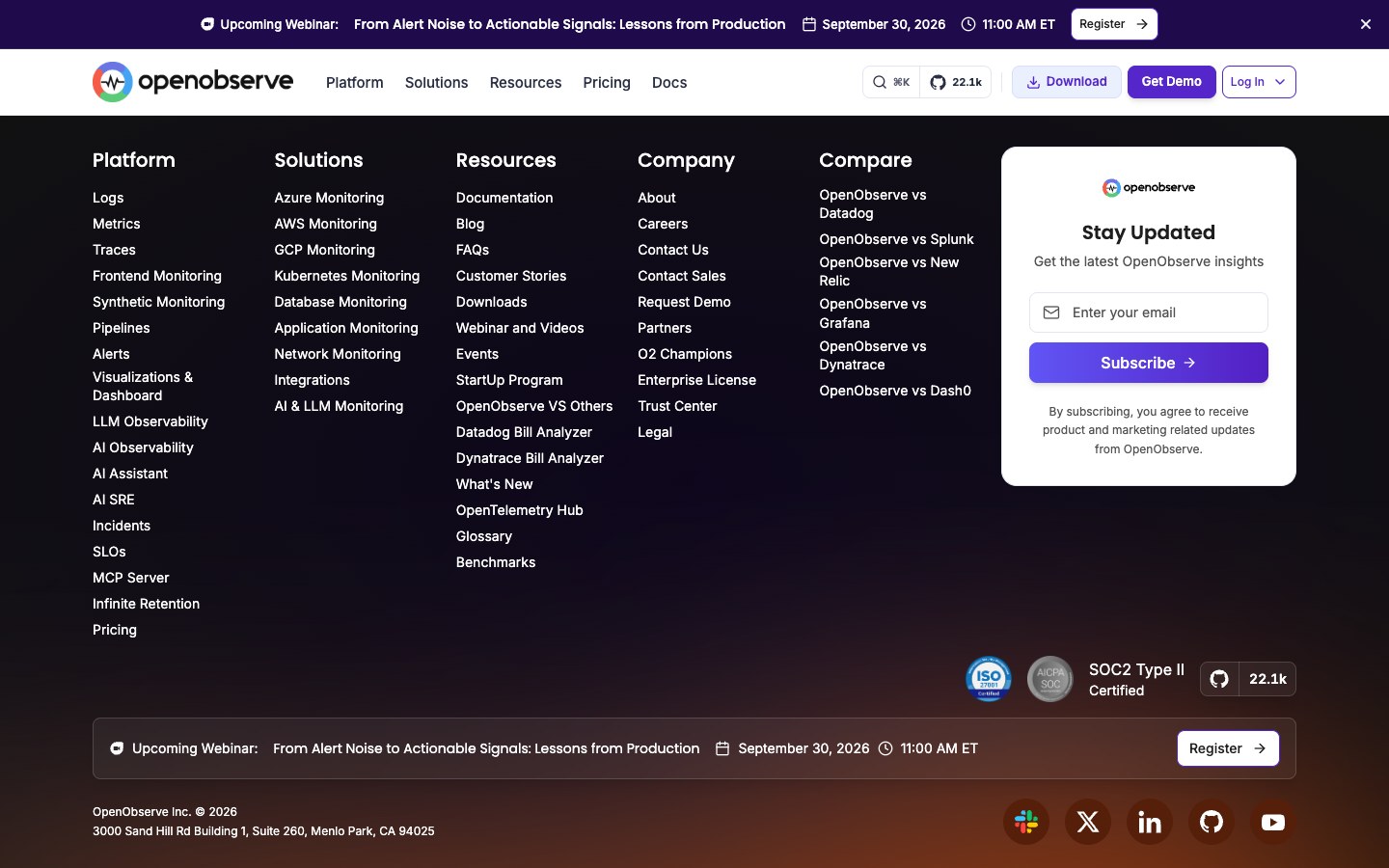
Task: Open the MCP Server link
Action: click(x=131, y=578)
